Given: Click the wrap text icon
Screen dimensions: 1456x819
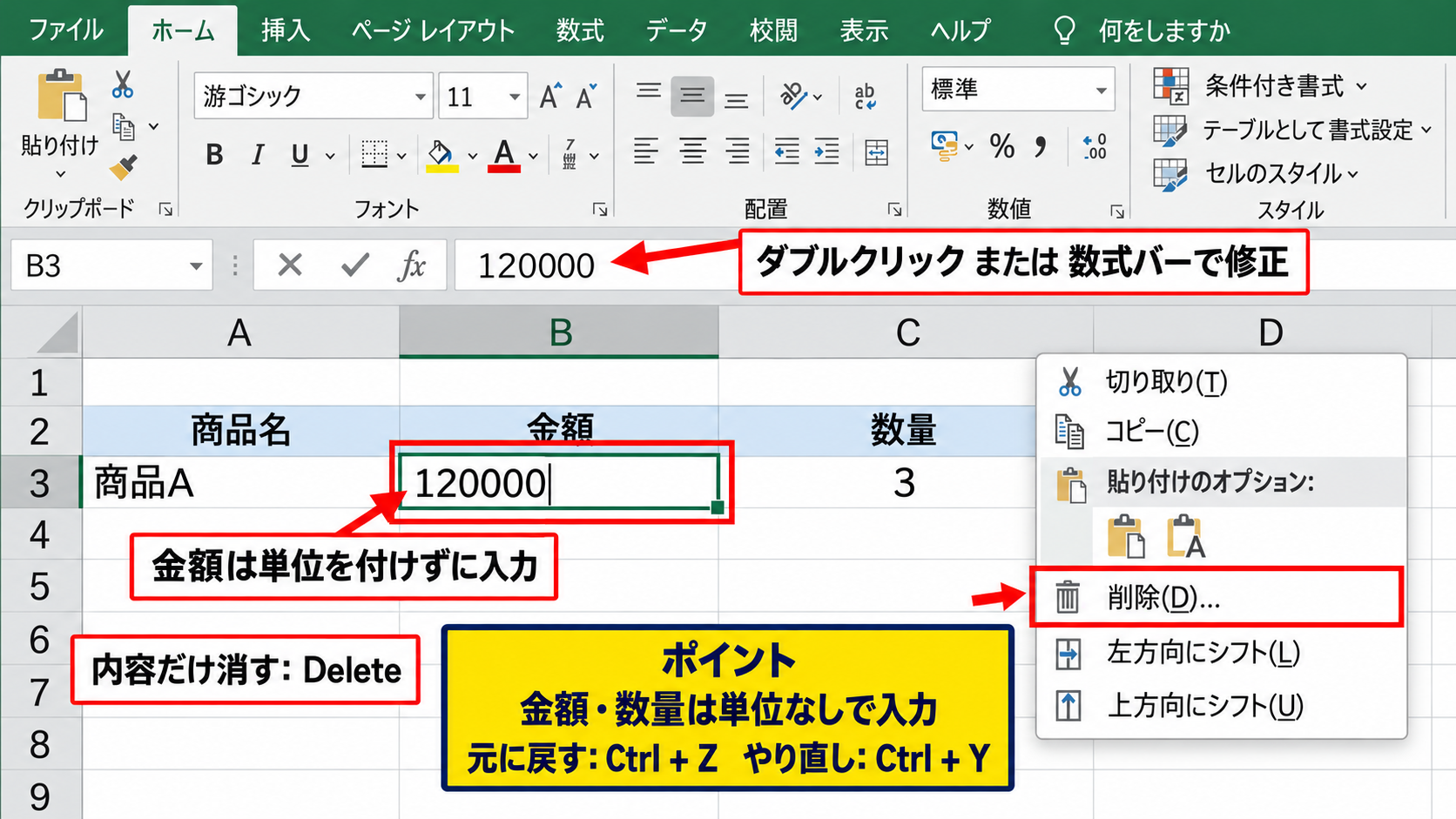Looking at the screenshot, I should pos(865,96).
